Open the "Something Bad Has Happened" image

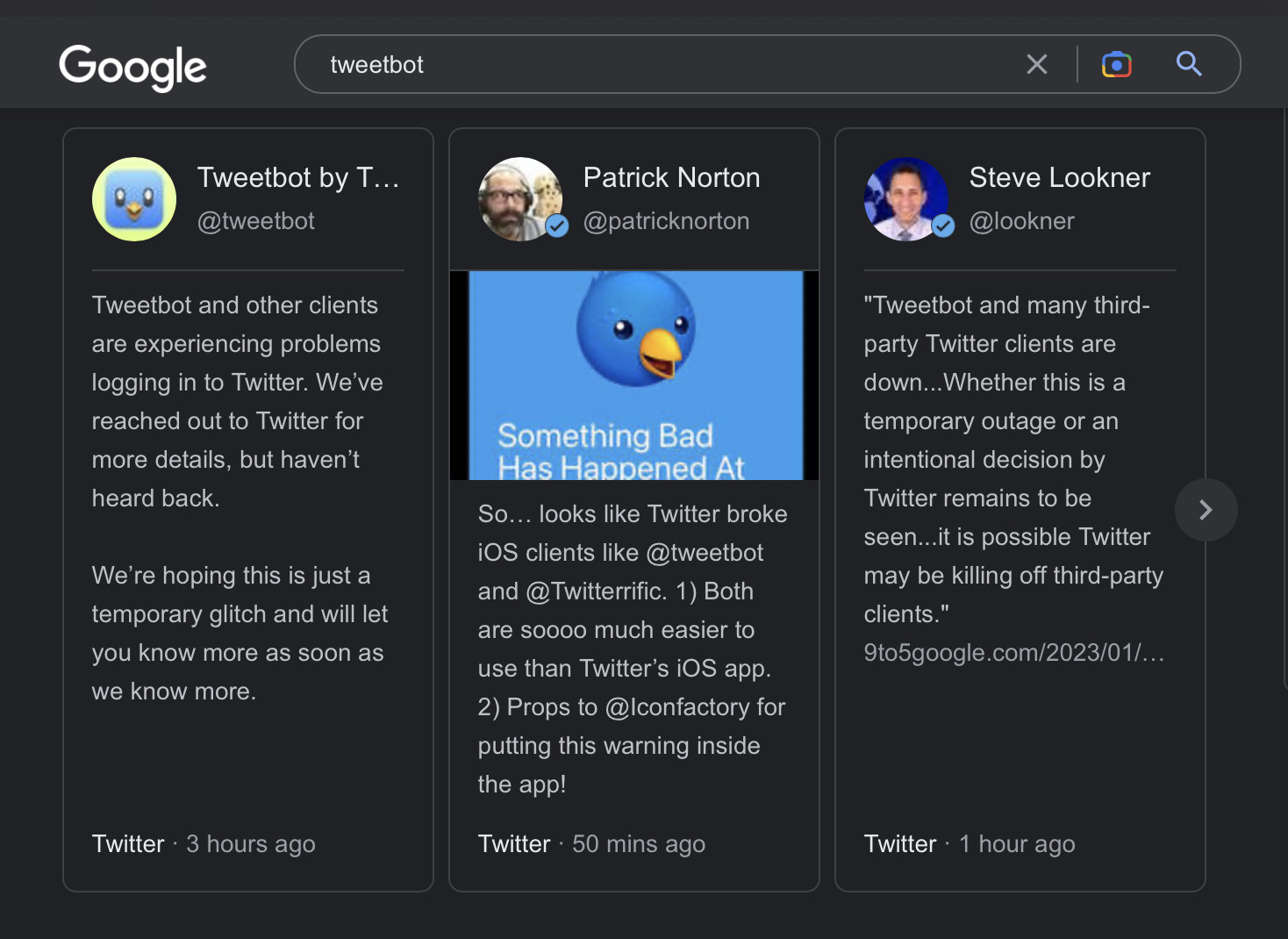coord(634,376)
